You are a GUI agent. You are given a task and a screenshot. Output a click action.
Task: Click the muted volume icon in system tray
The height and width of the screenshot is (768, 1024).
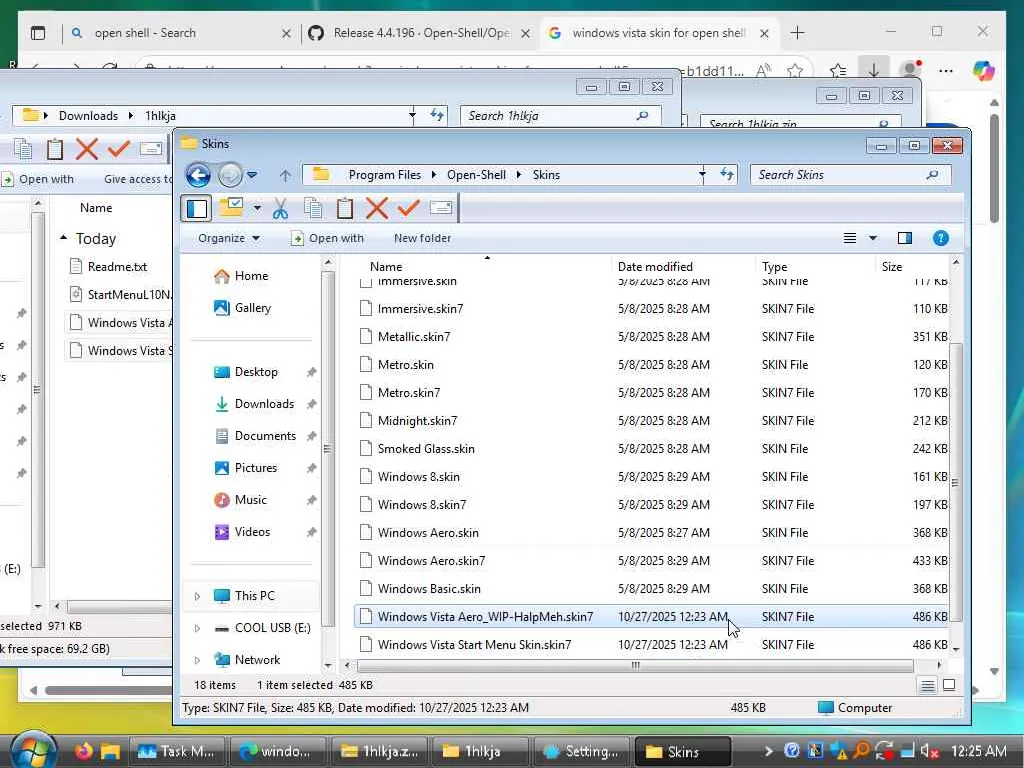pos(929,751)
